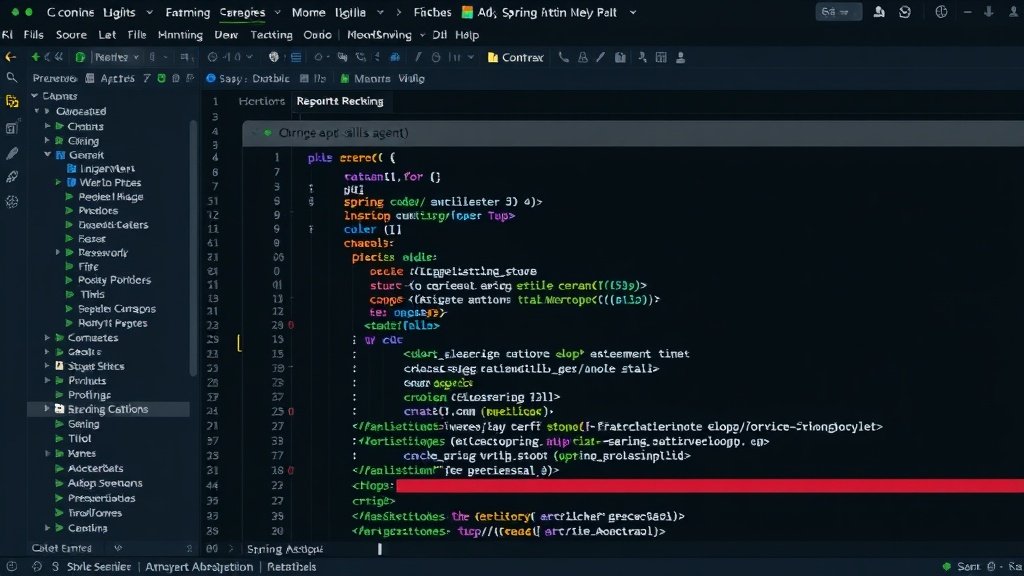Click the Style Seenler status bar item
The width and height of the screenshot is (1024, 576).
[98, 567]
